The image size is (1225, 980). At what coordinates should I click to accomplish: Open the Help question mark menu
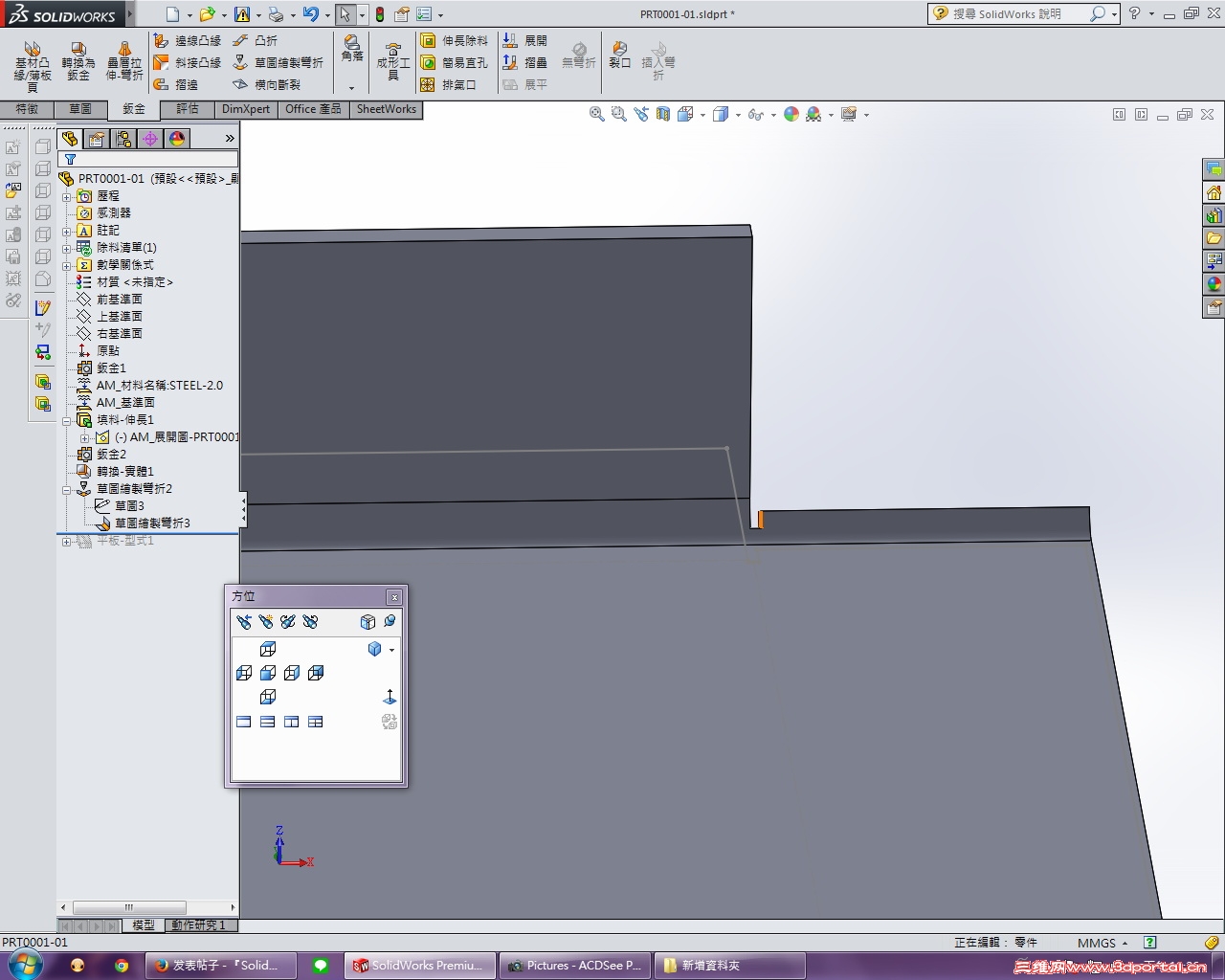(x=1134, y=13)
